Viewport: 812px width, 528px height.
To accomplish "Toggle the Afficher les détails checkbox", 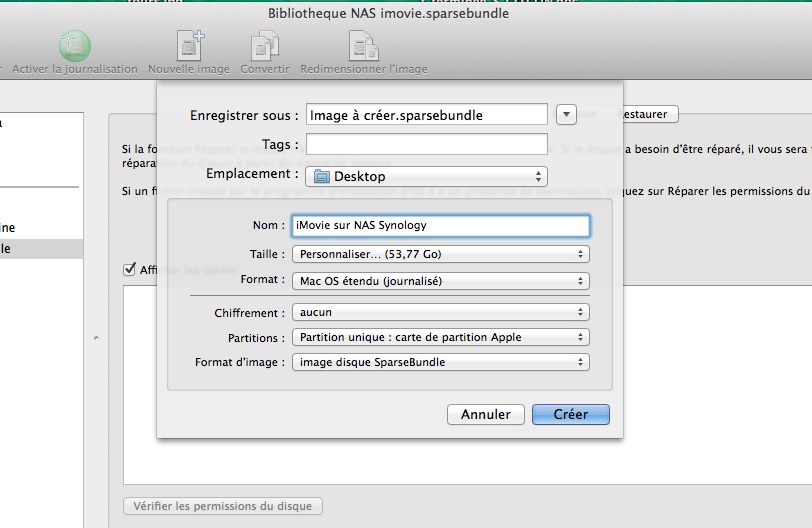I will pos(129,269).
